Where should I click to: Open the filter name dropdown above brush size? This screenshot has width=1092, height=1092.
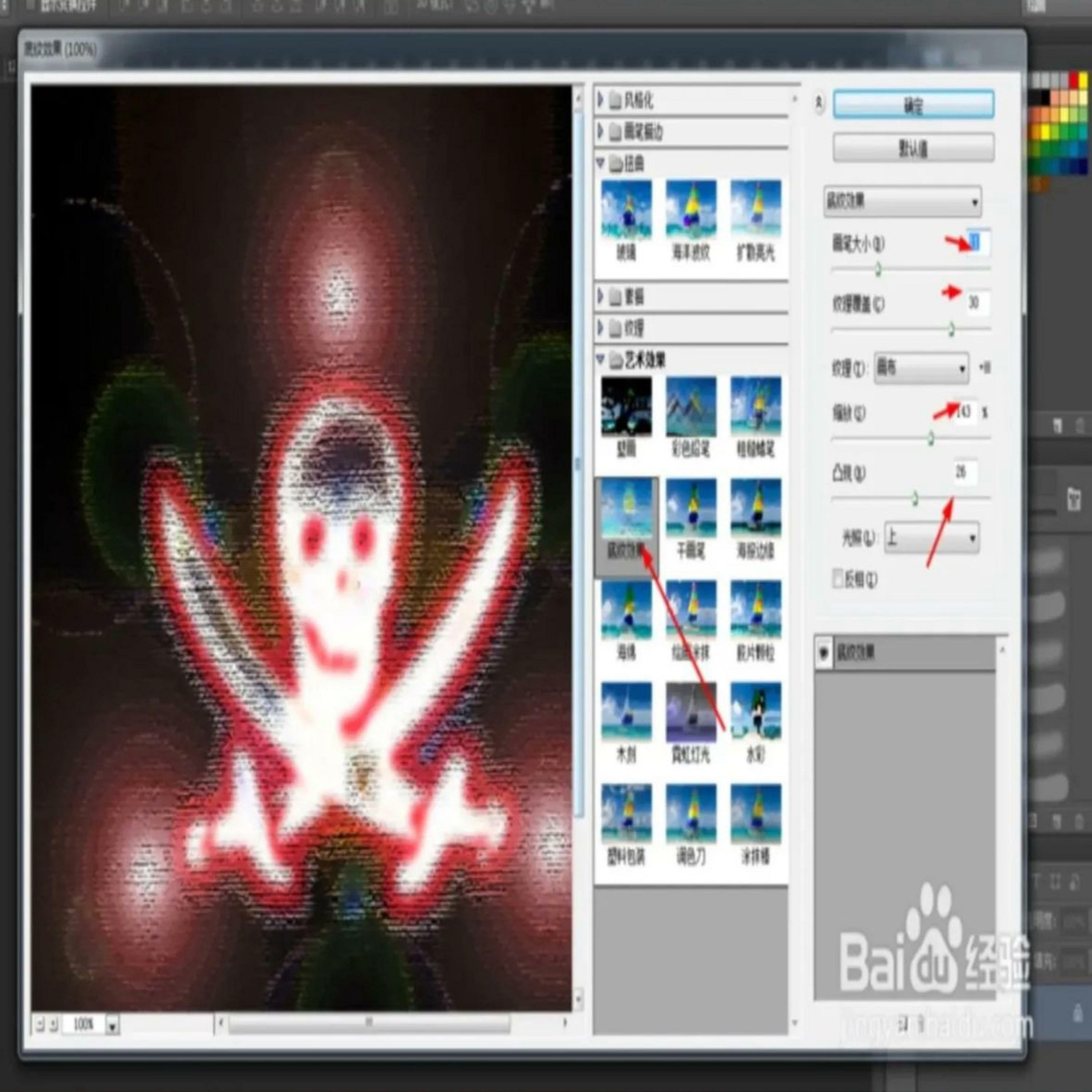[902, 202]
